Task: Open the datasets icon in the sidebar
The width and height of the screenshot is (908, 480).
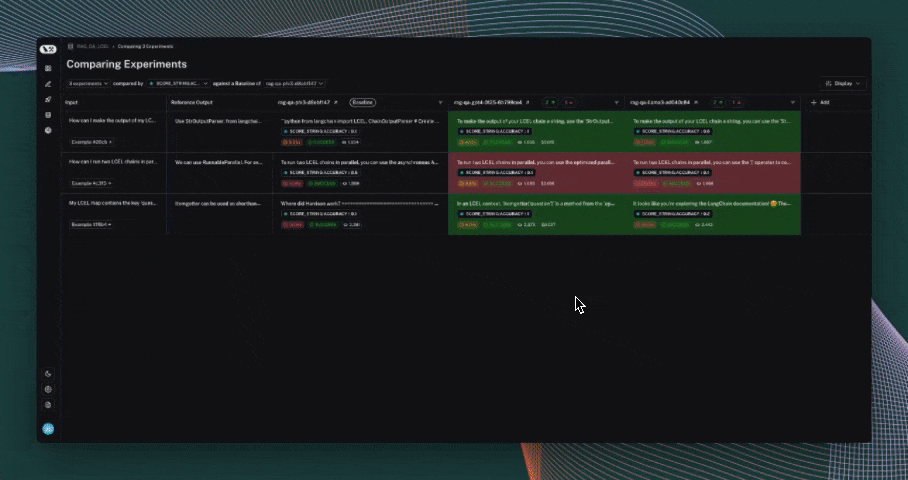Action: click(x=48, y=115)
